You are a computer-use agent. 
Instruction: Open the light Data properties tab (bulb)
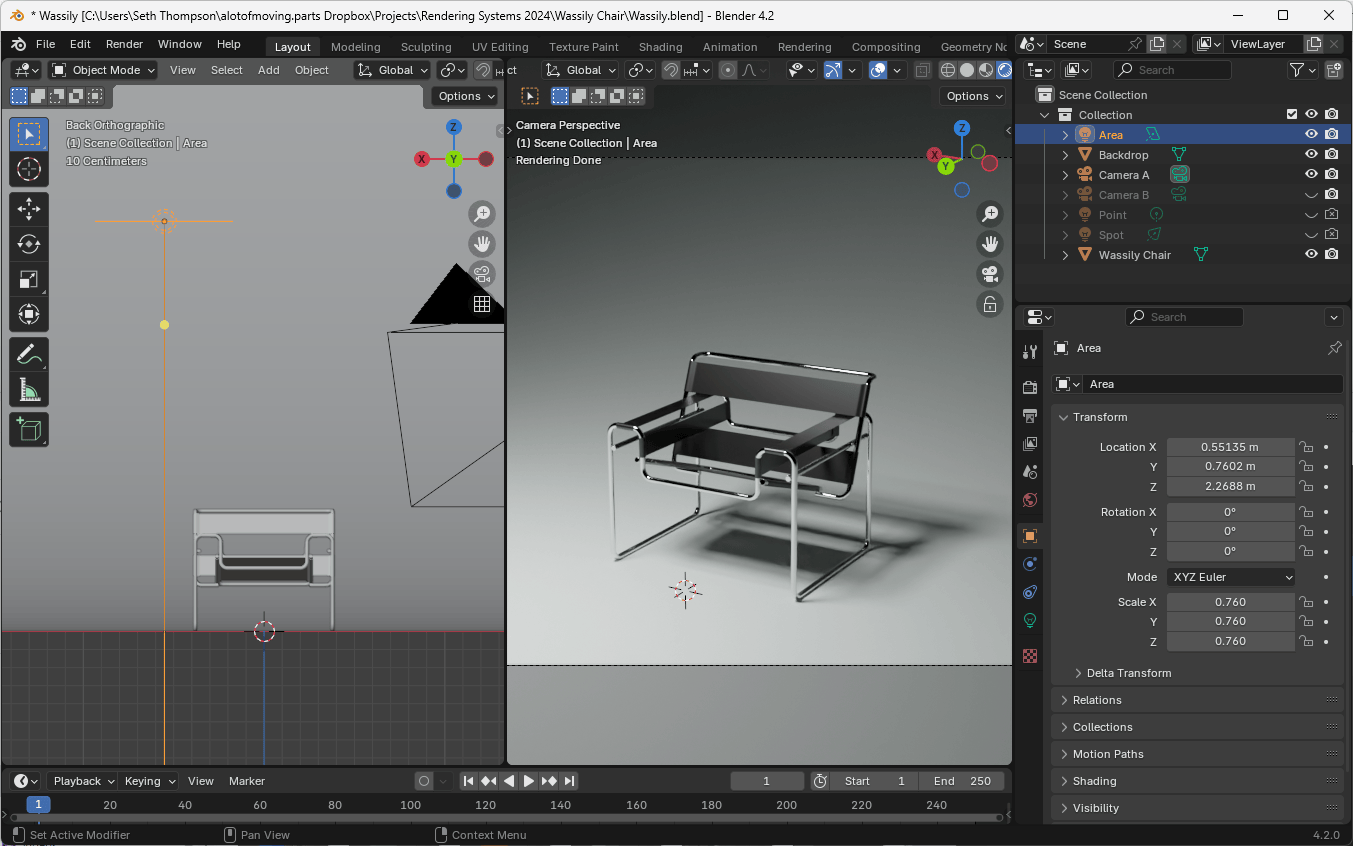1030,620
